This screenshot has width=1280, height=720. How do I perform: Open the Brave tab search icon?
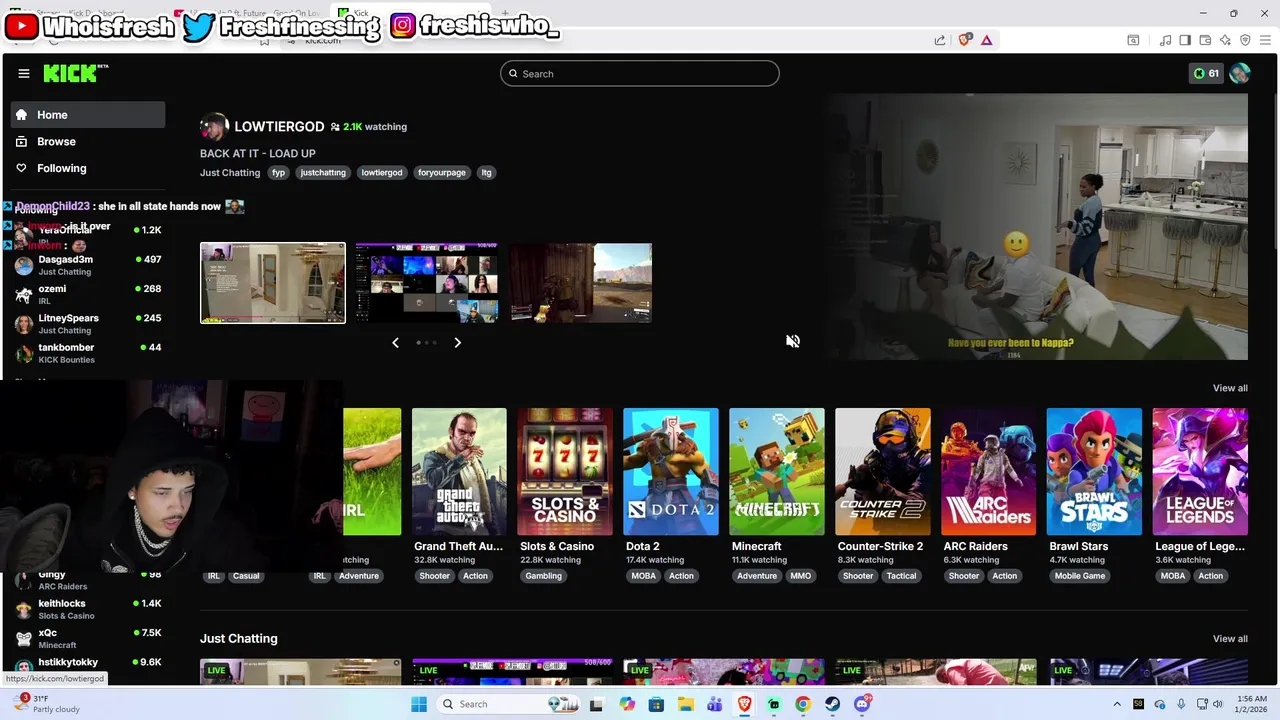click(1133, 40)
